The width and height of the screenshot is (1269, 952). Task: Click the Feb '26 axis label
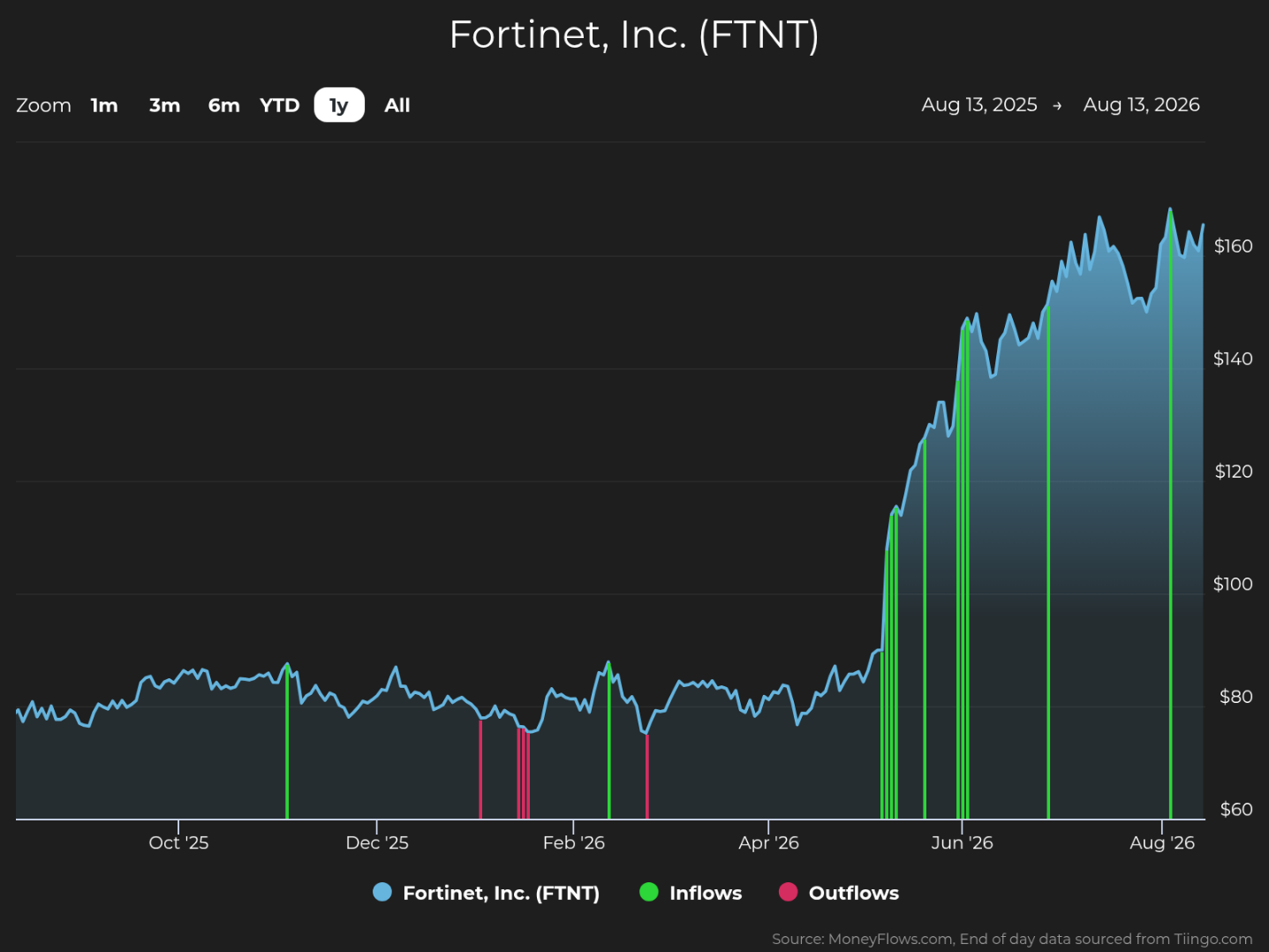[x=574, y=842]
